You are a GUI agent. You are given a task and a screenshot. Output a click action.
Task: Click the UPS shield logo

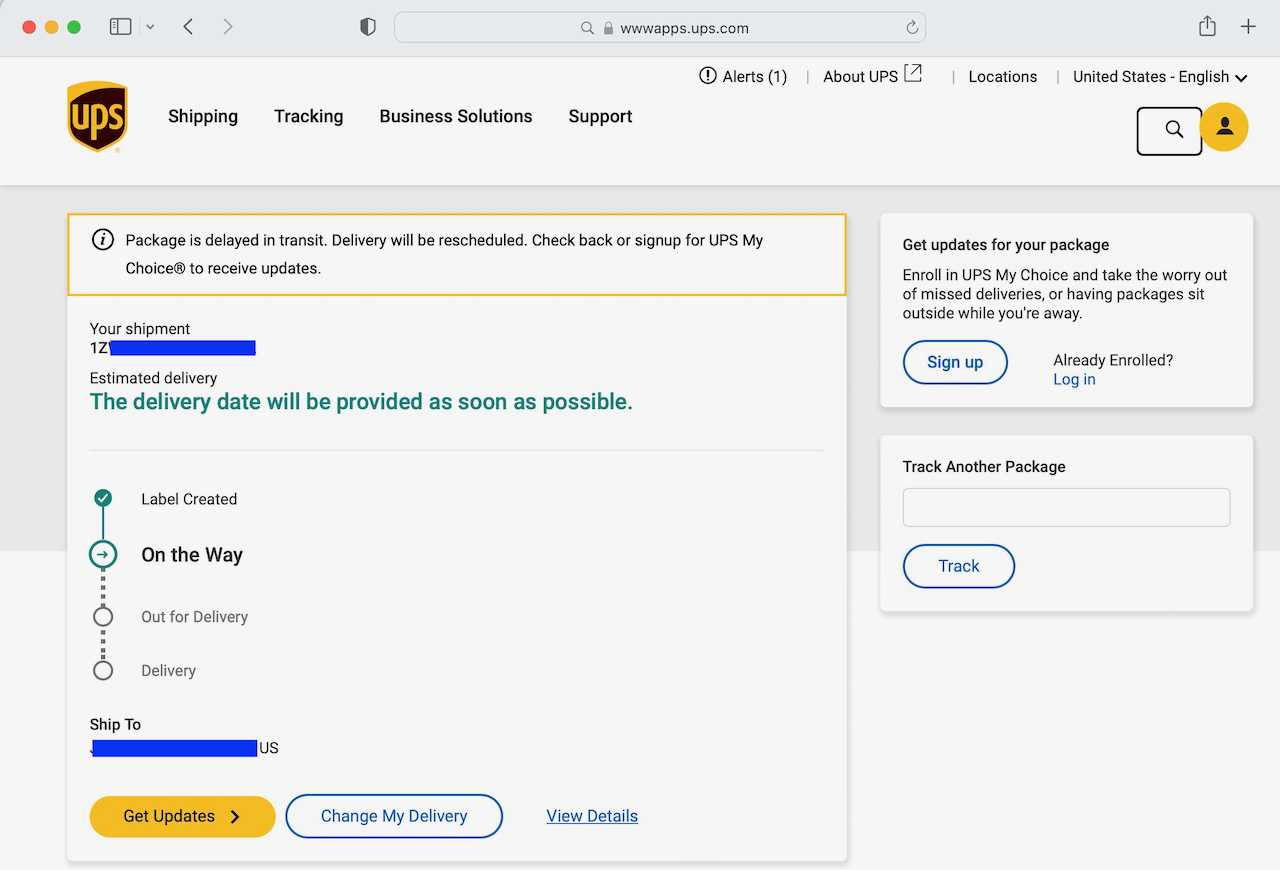(97, 117)
